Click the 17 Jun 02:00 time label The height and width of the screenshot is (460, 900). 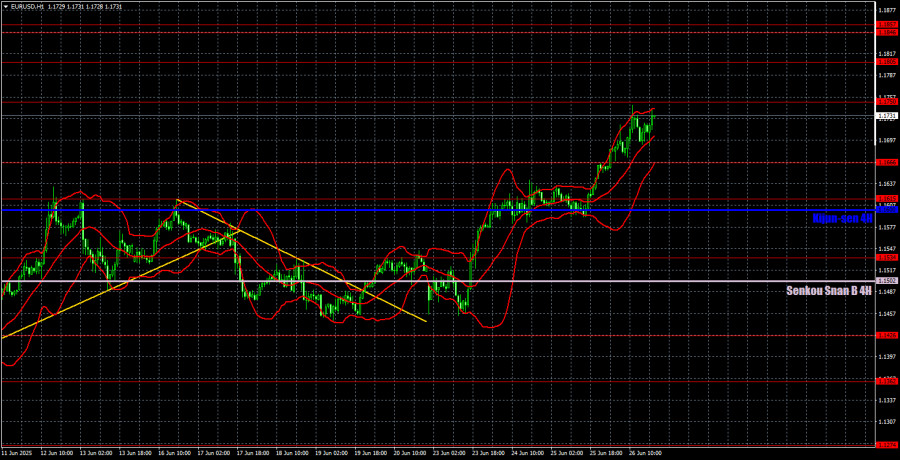click(x=215, y=453)
